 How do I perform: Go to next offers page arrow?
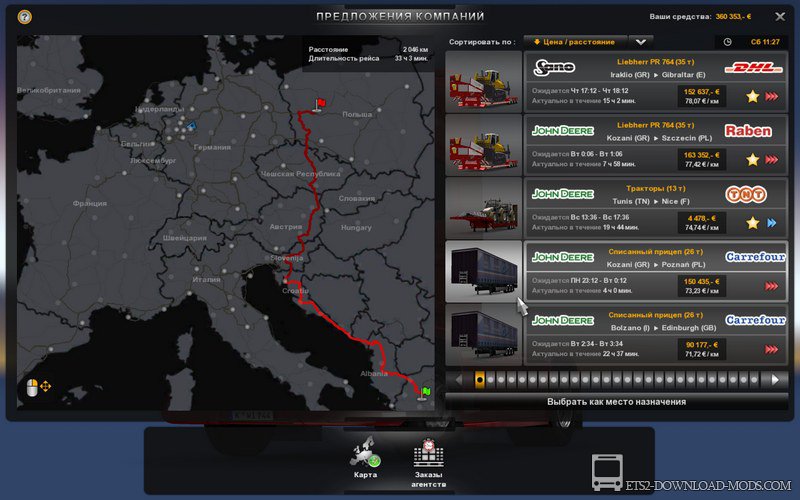pyautogui.click(x=775, y=380)
